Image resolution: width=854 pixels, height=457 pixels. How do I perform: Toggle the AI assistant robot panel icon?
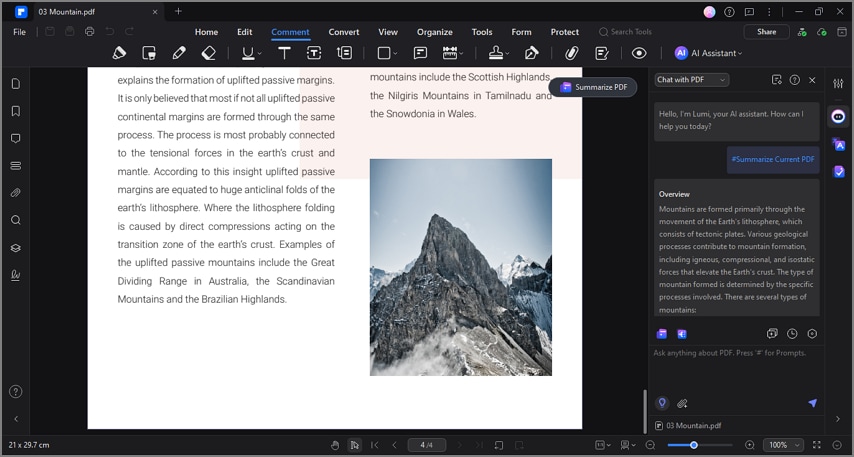(x=838, y=117)
